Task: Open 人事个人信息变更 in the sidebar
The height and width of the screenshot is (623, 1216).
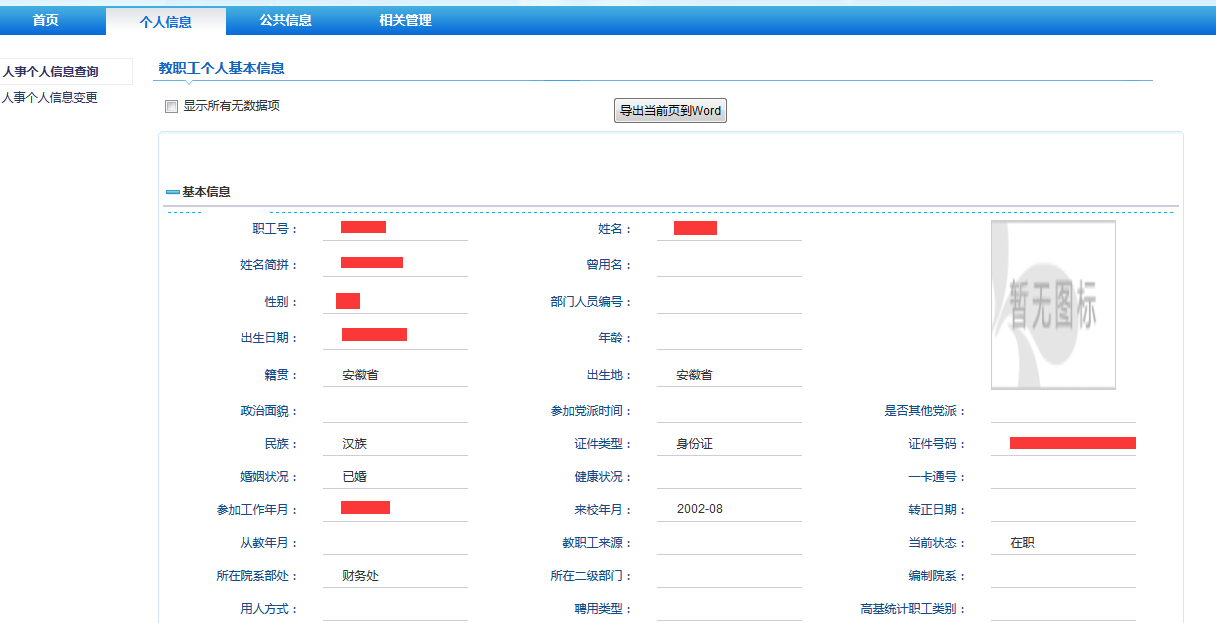Action: pyautogui.click(x=50, y=98)
